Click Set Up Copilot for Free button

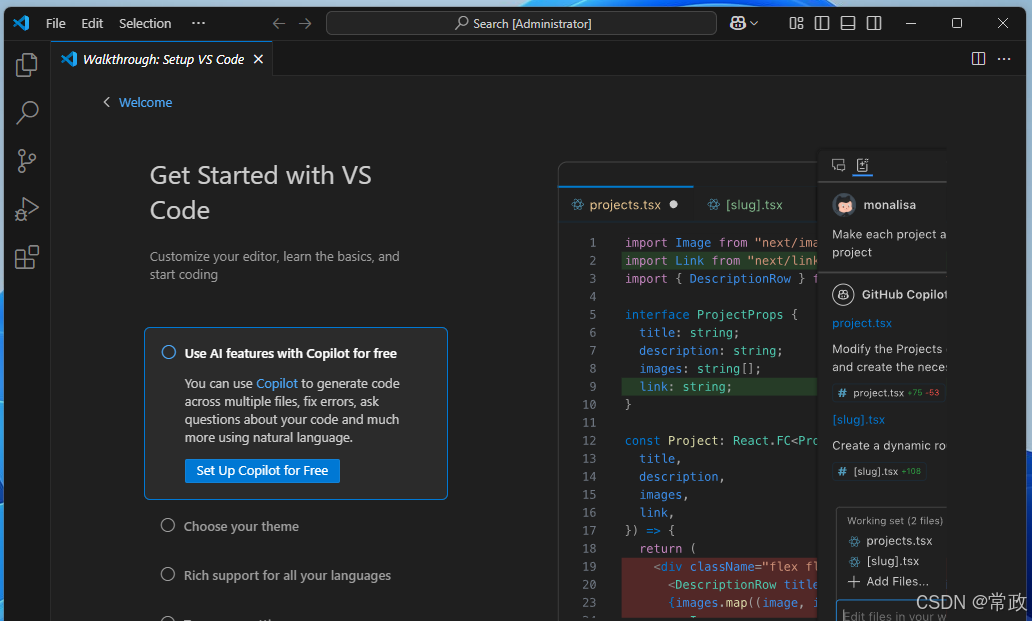tap(262, 470)
